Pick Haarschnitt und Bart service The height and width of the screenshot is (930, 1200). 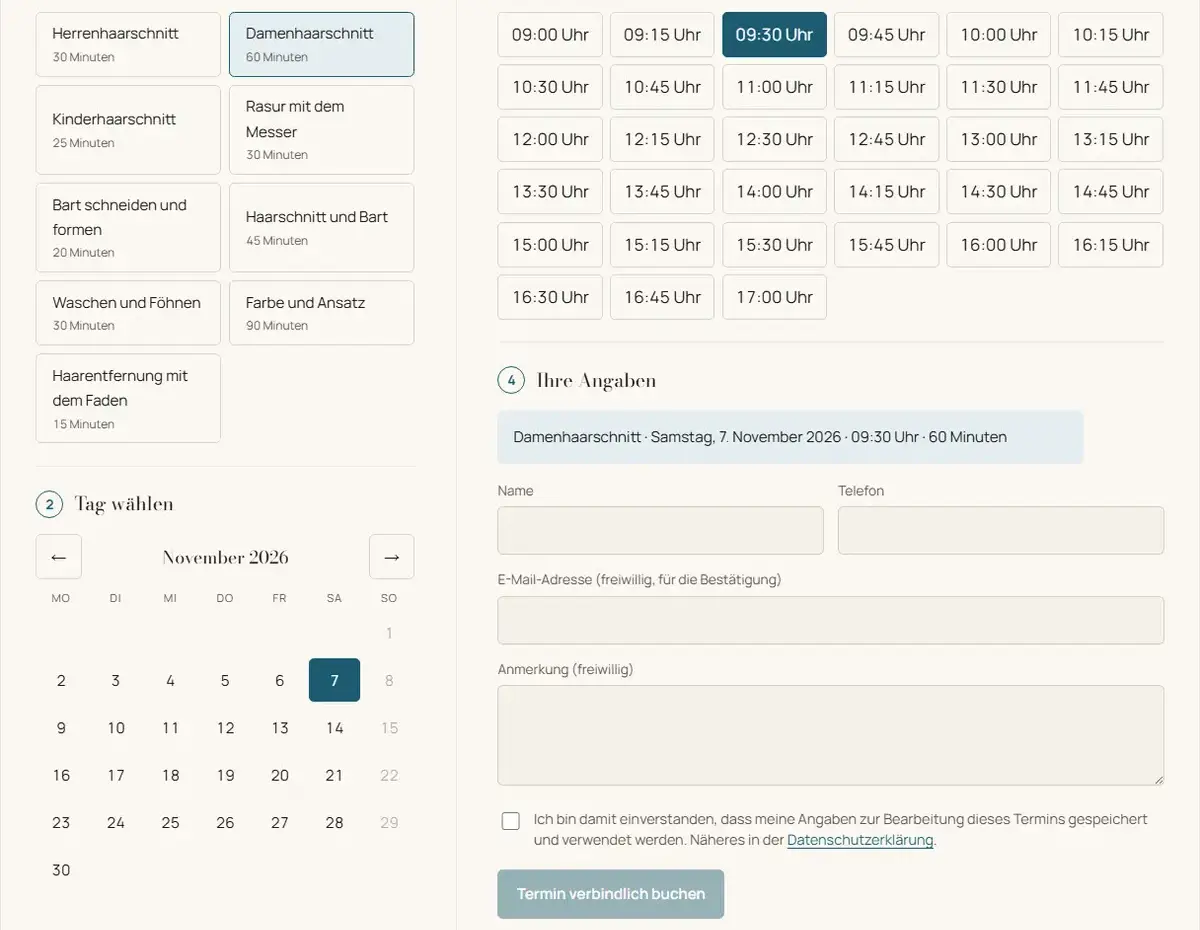coord(321,227)
